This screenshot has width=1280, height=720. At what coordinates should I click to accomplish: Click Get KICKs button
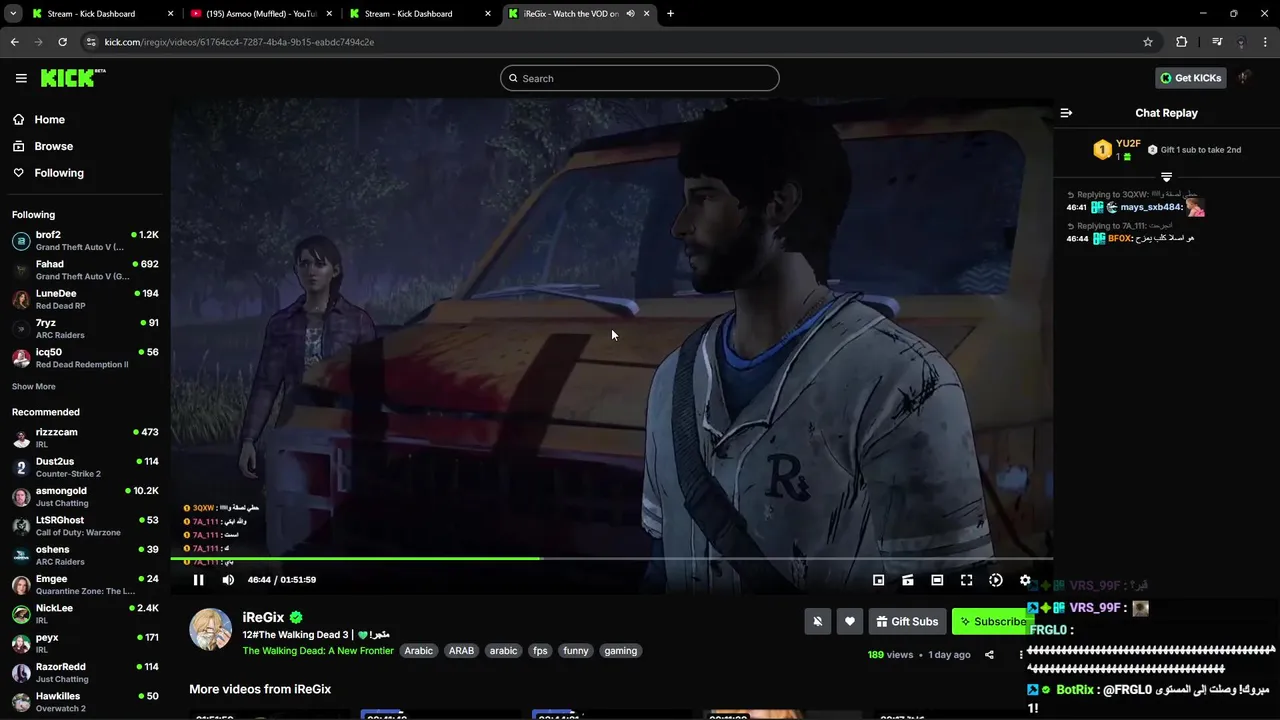(x=1191, y=78)
